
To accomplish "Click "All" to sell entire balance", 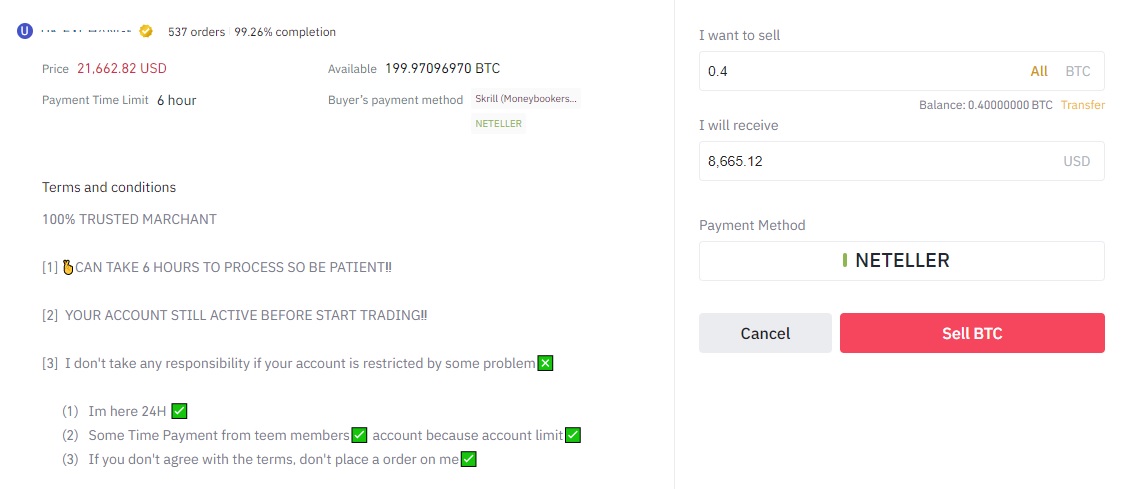I will (1039, 71).
